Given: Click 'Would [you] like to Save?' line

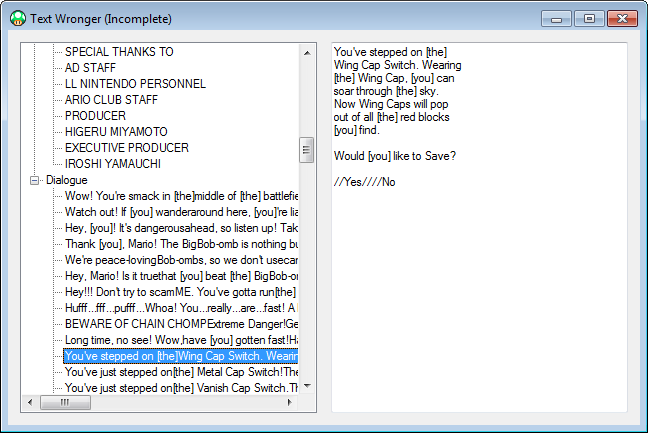Looking at the screenshot, I should tap(395, 156).
